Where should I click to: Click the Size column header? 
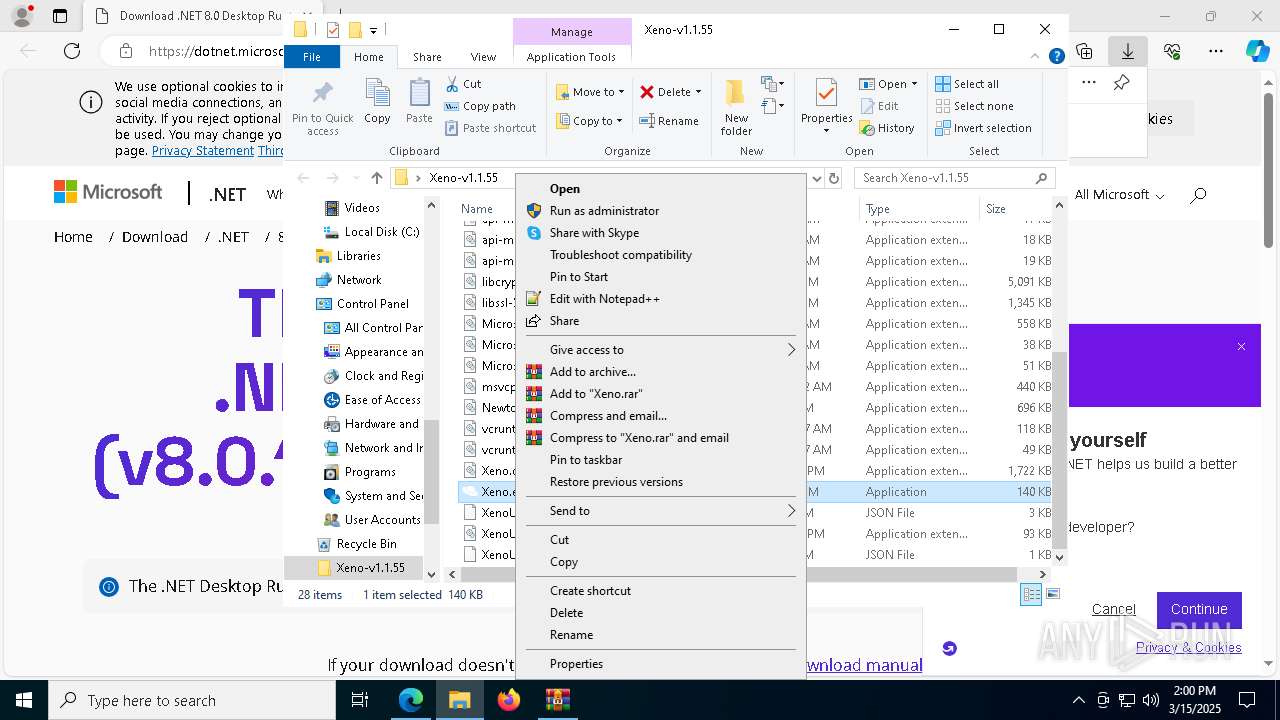(x=1017, y=209)
